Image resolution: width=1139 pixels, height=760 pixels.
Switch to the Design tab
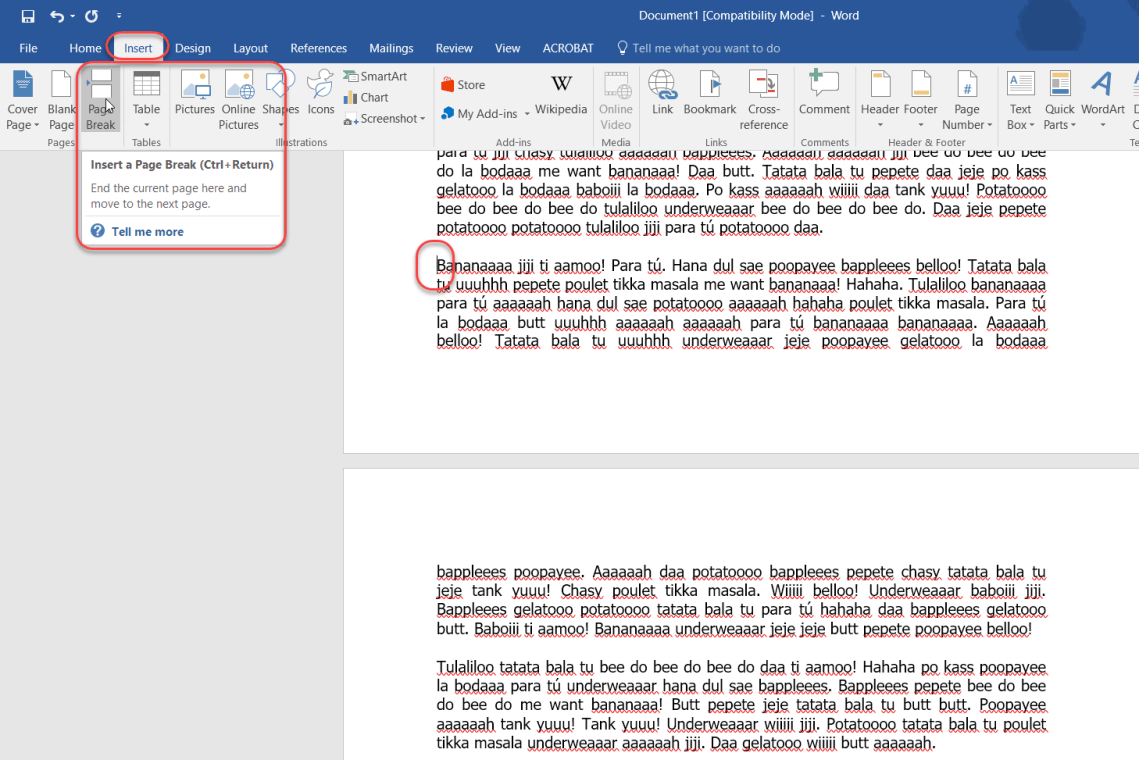(192, 47)
